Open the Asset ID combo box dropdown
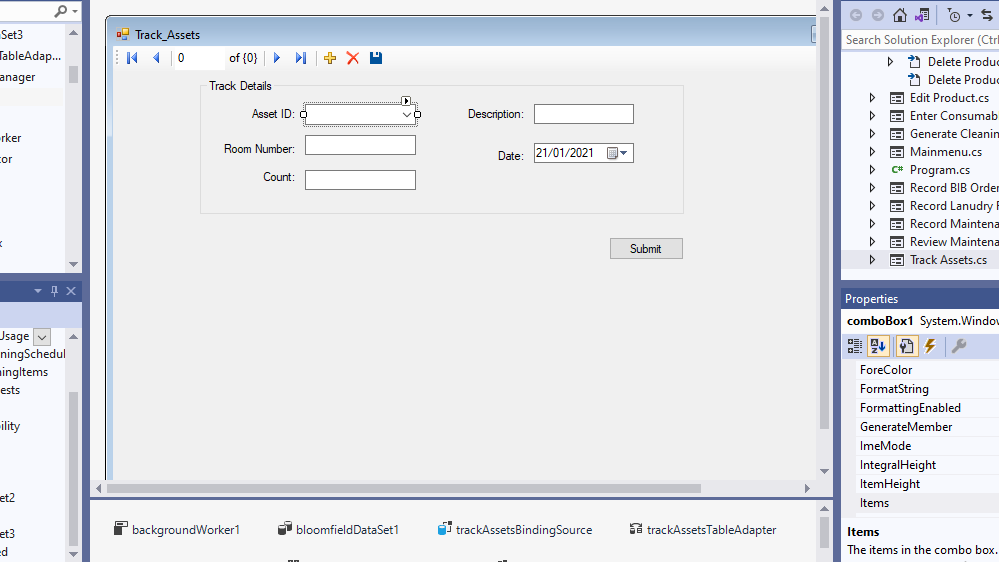Screen dimensions: 999x562 coord(406,115)
